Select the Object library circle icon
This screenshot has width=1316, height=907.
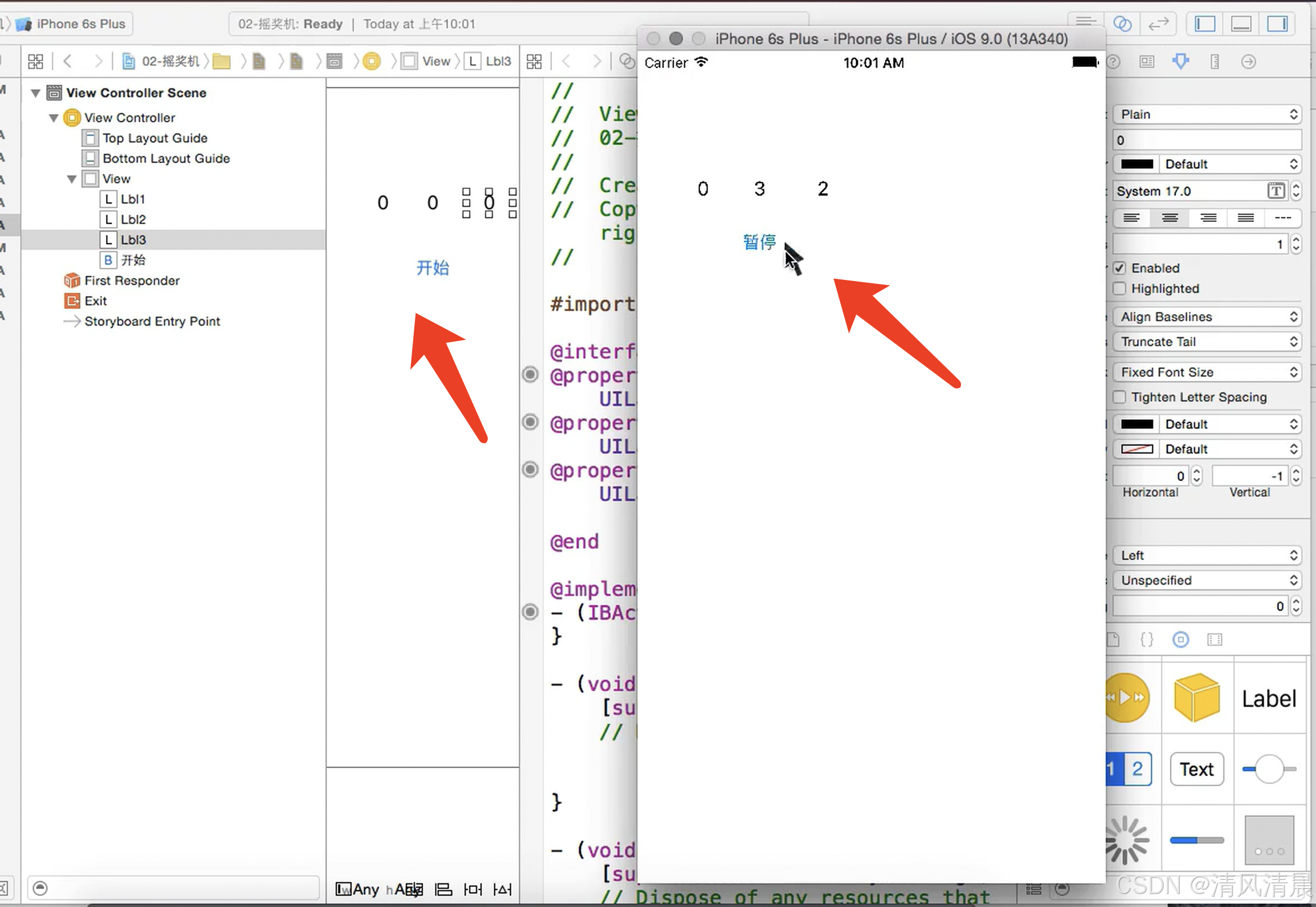pos(1180,640)
